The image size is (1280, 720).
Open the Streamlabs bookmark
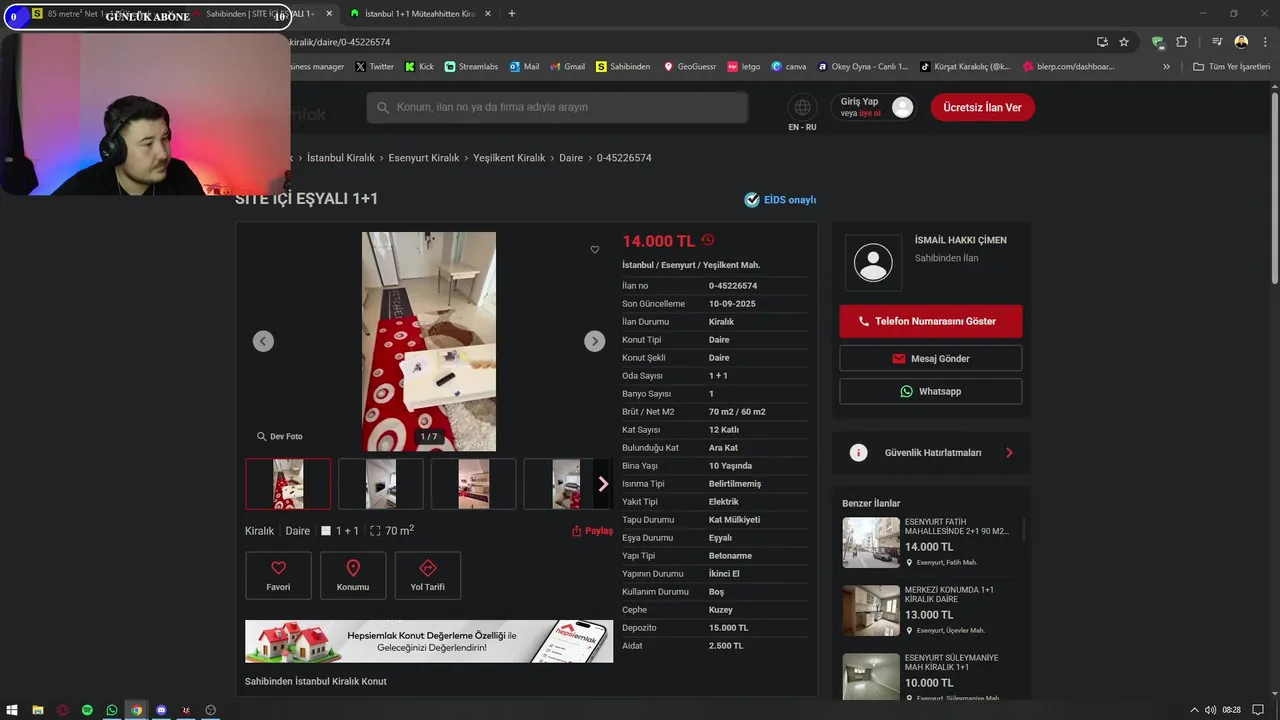click(x=471, y=66)
